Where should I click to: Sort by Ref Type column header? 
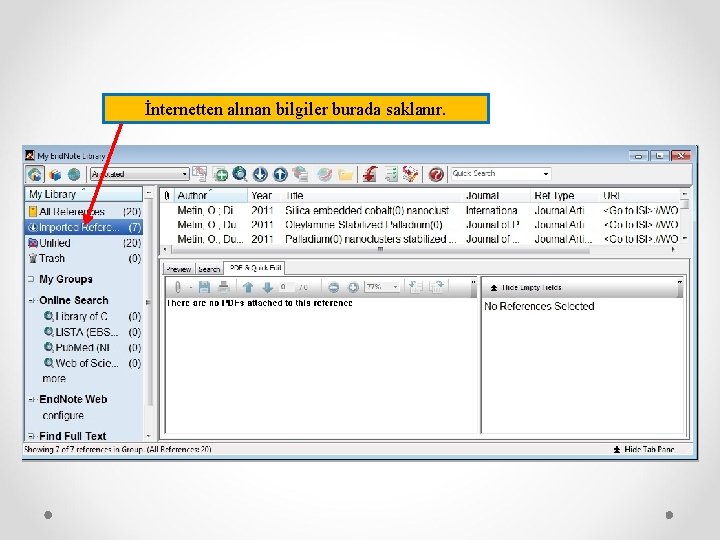pos(565,196)
